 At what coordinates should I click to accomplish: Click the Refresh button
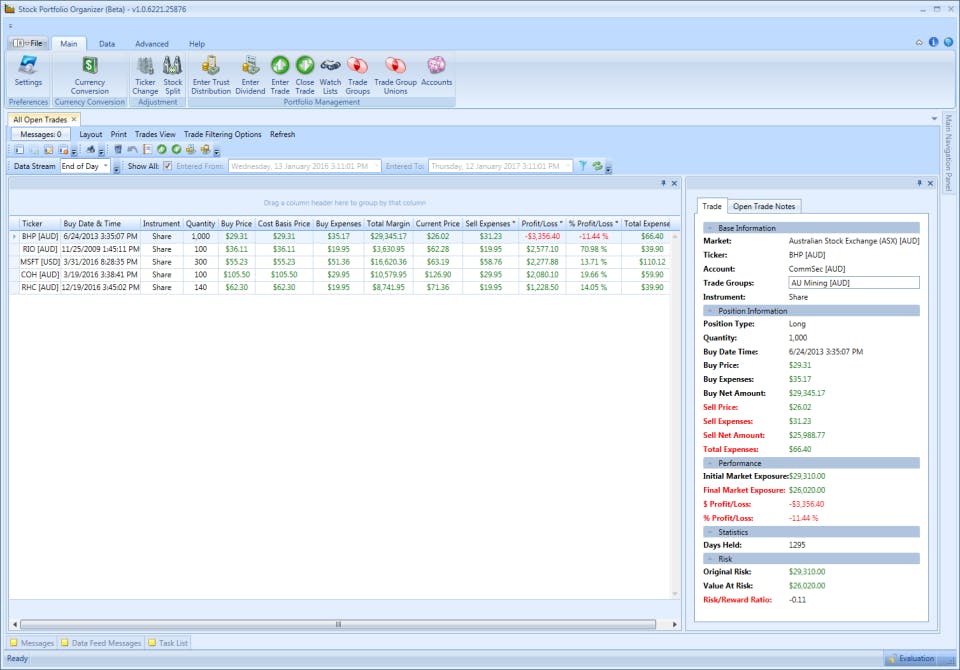pyautogui.click(x=282, y=134)
